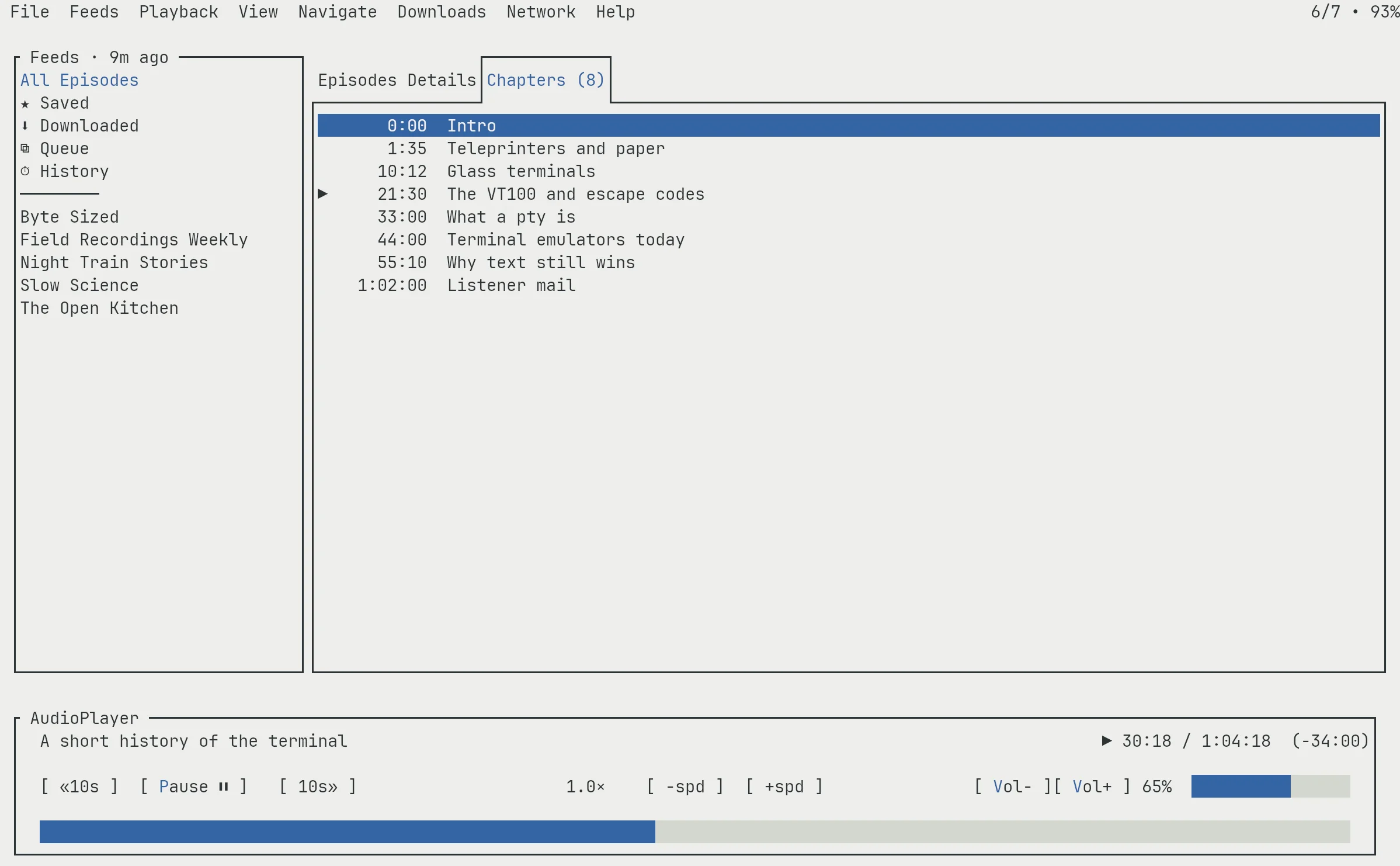Jump to What a pty is chapter

[x=849, y=217]
